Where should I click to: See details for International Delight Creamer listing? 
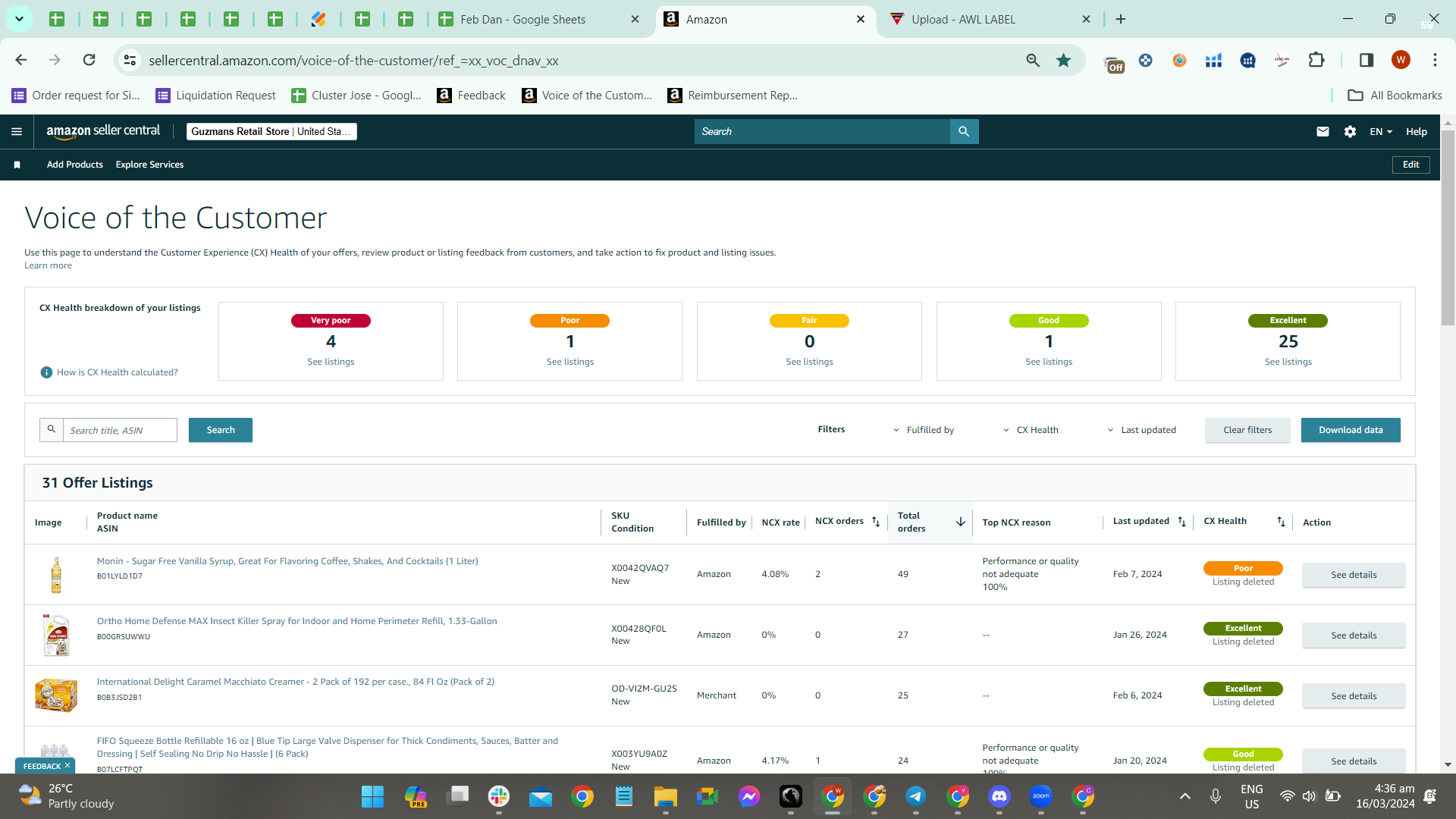[x=1354, y=696]
